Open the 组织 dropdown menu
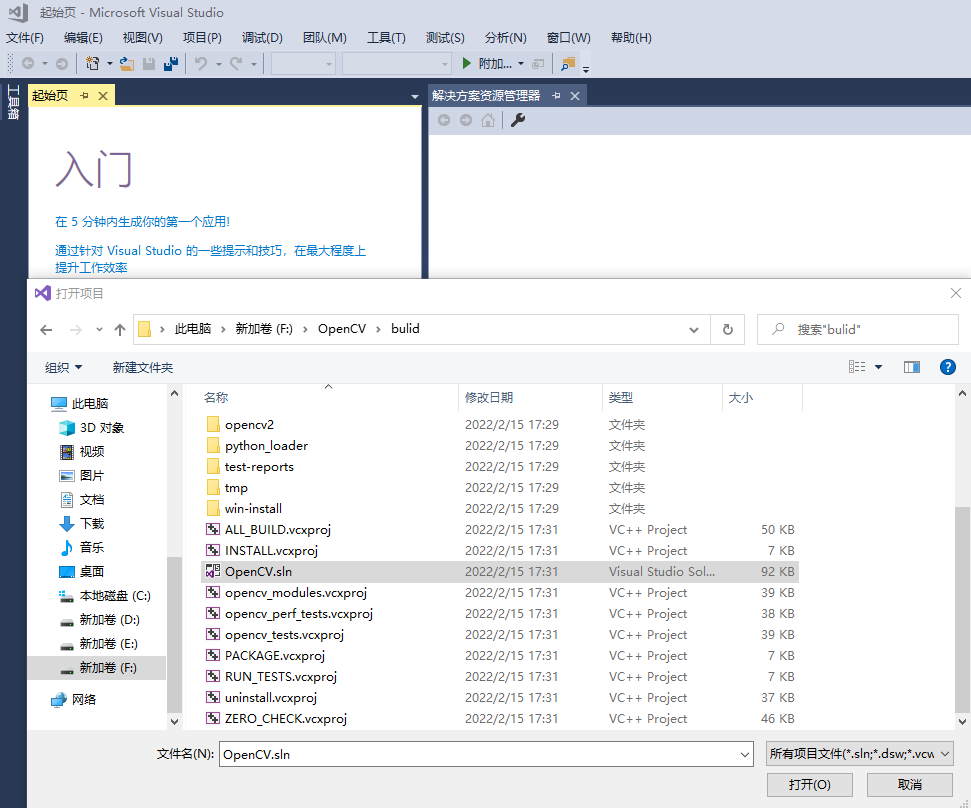Screen dimensions: 971x808 (60, 367)
